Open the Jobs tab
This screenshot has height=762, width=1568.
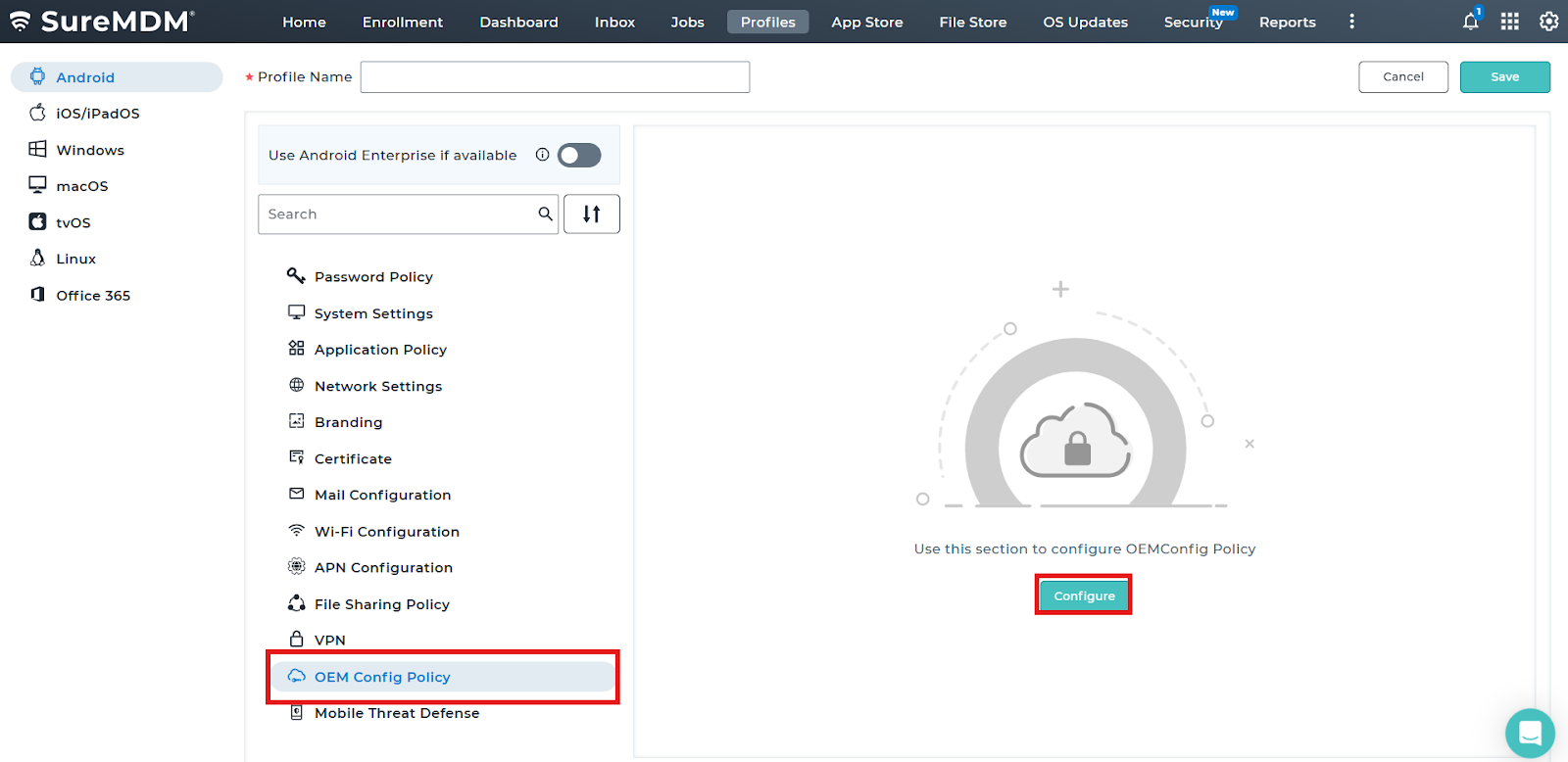click(687, 22)
